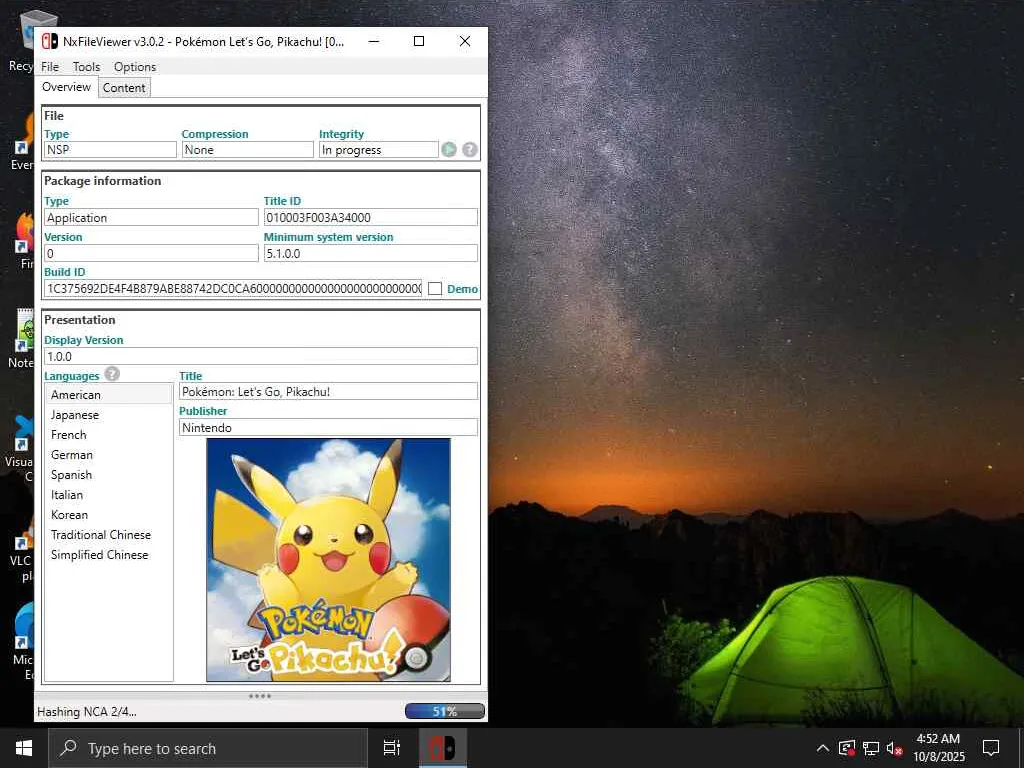Click the file Type field showing NSP
Image resolution: width=1024 pixels, height=768 pixels.
(x=110, y=150)
